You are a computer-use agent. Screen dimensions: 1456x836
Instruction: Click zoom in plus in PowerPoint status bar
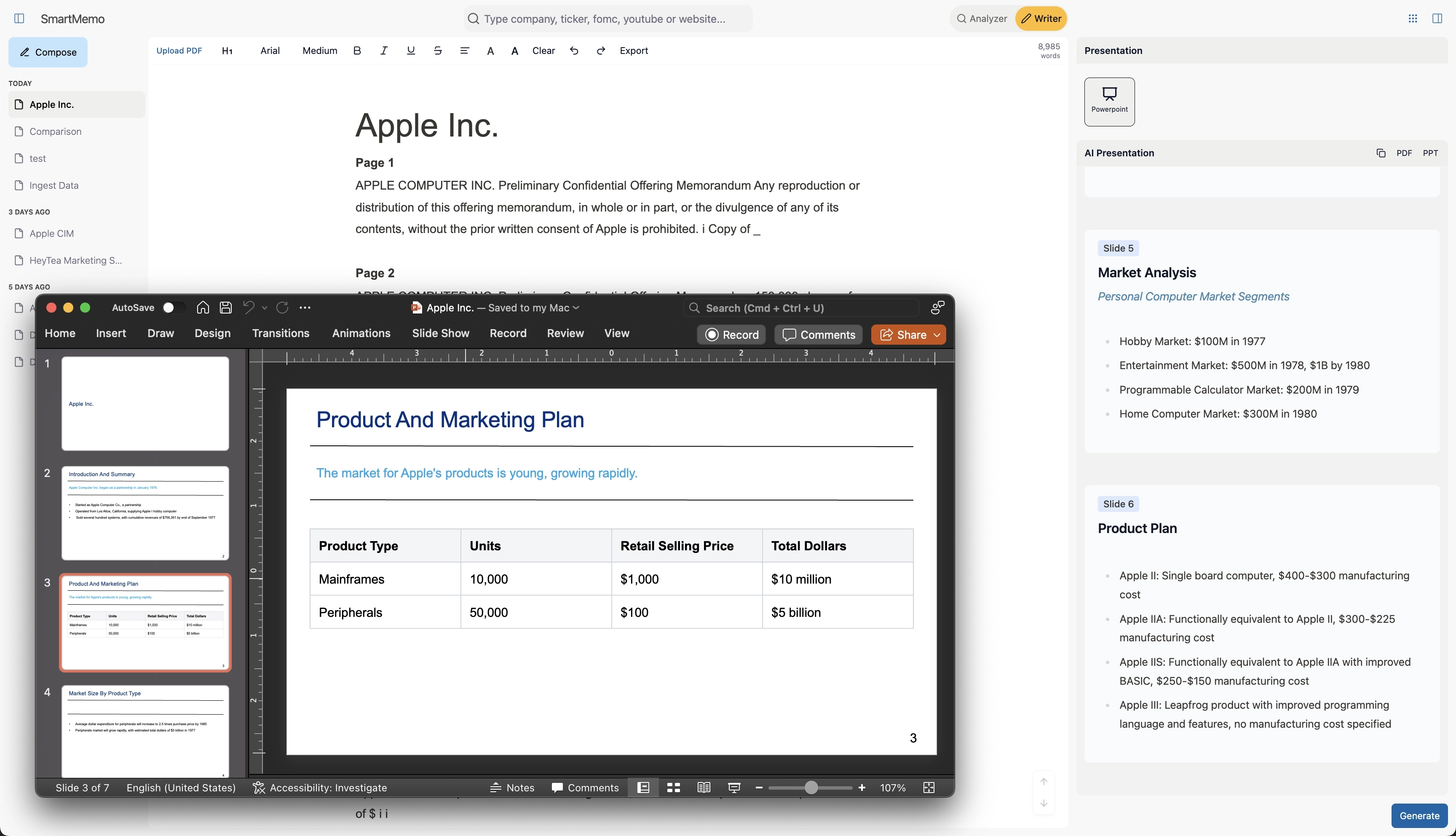coord(862,788)
